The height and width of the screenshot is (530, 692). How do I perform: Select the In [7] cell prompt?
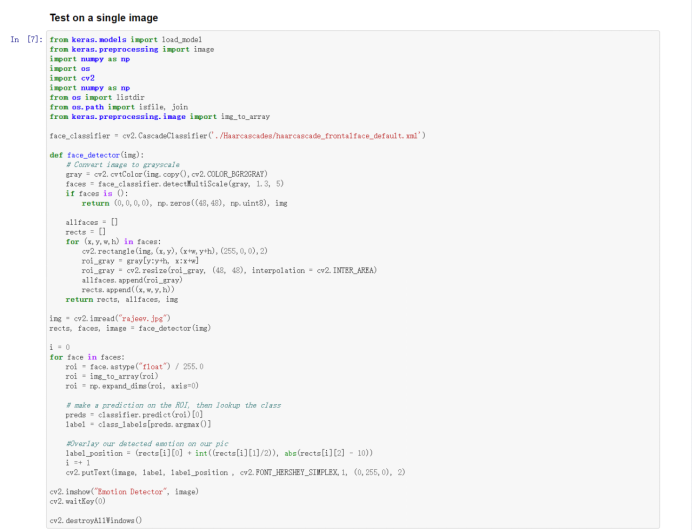click(26, 39)
